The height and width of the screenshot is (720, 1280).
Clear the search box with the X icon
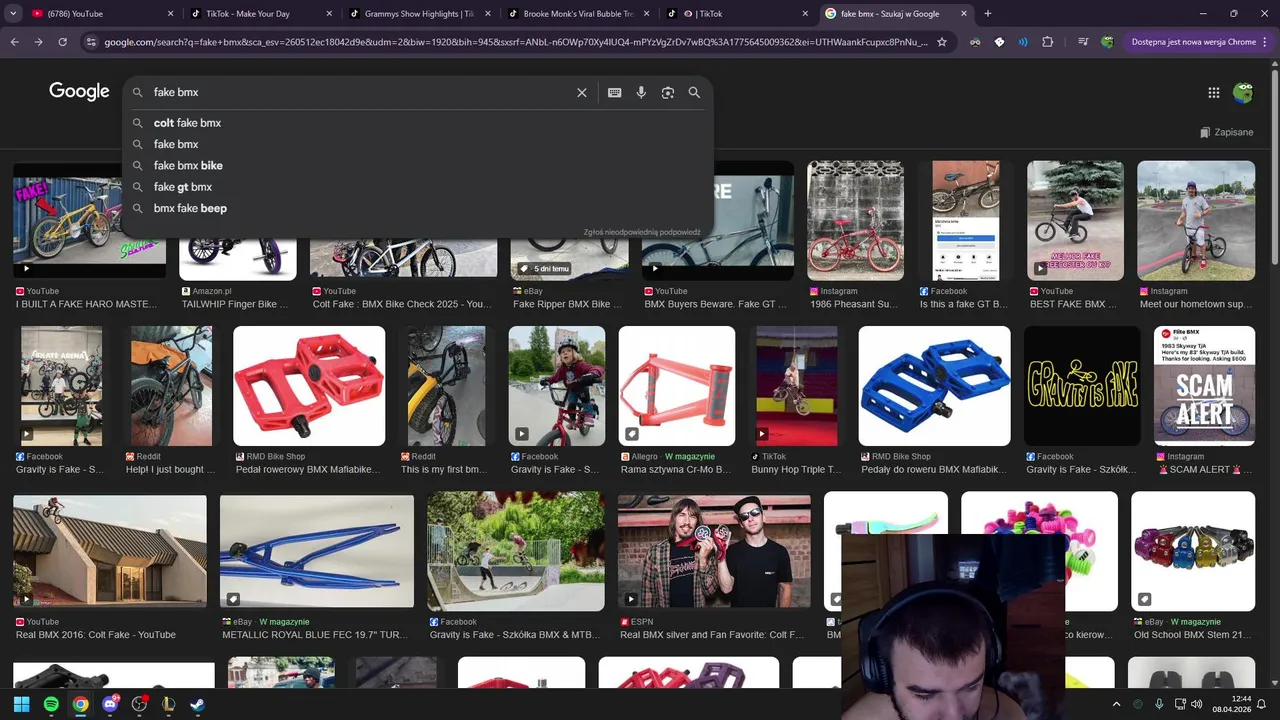[x=582, y=92]
